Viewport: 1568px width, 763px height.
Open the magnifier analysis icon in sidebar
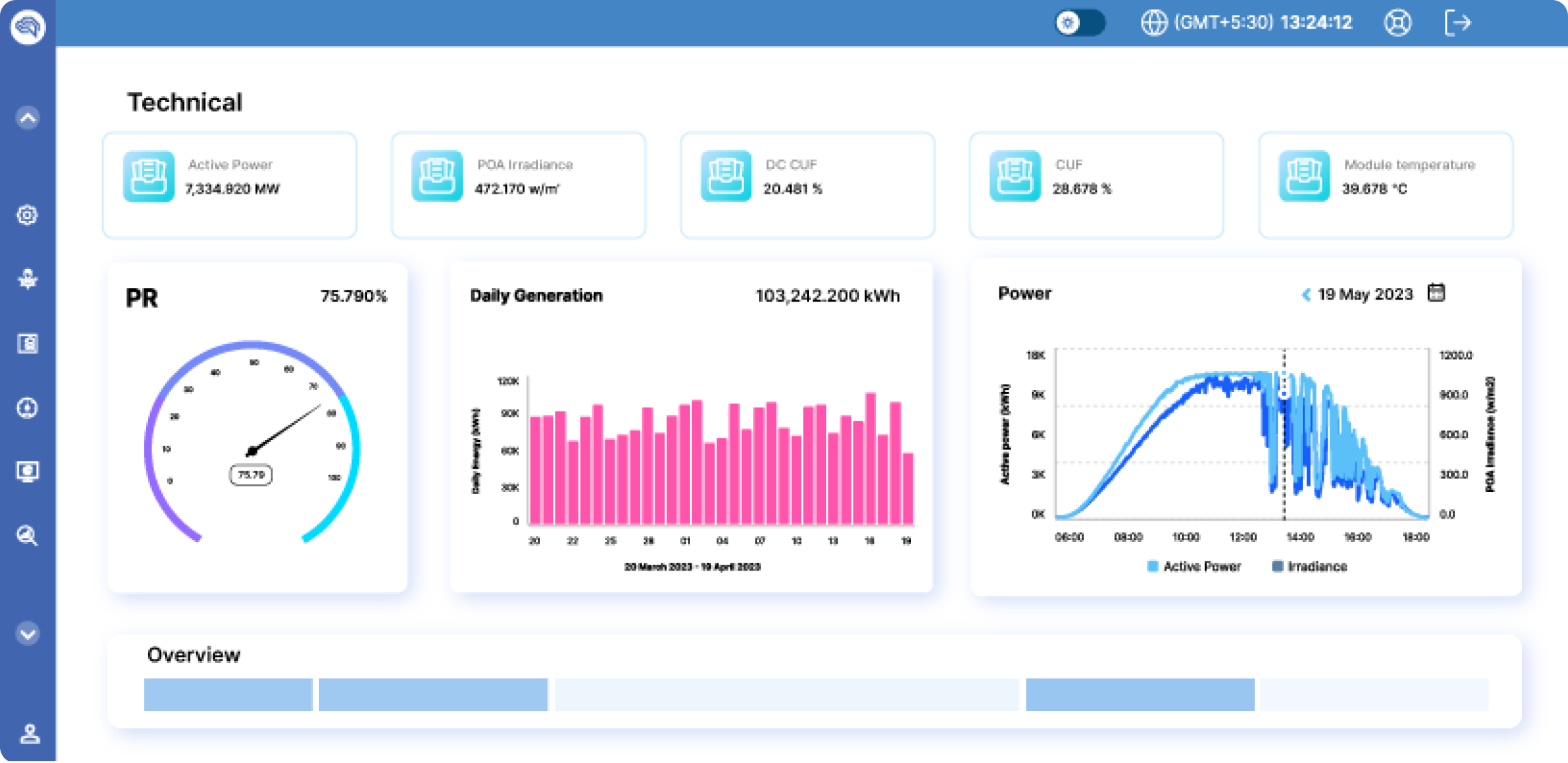[27, 535]
